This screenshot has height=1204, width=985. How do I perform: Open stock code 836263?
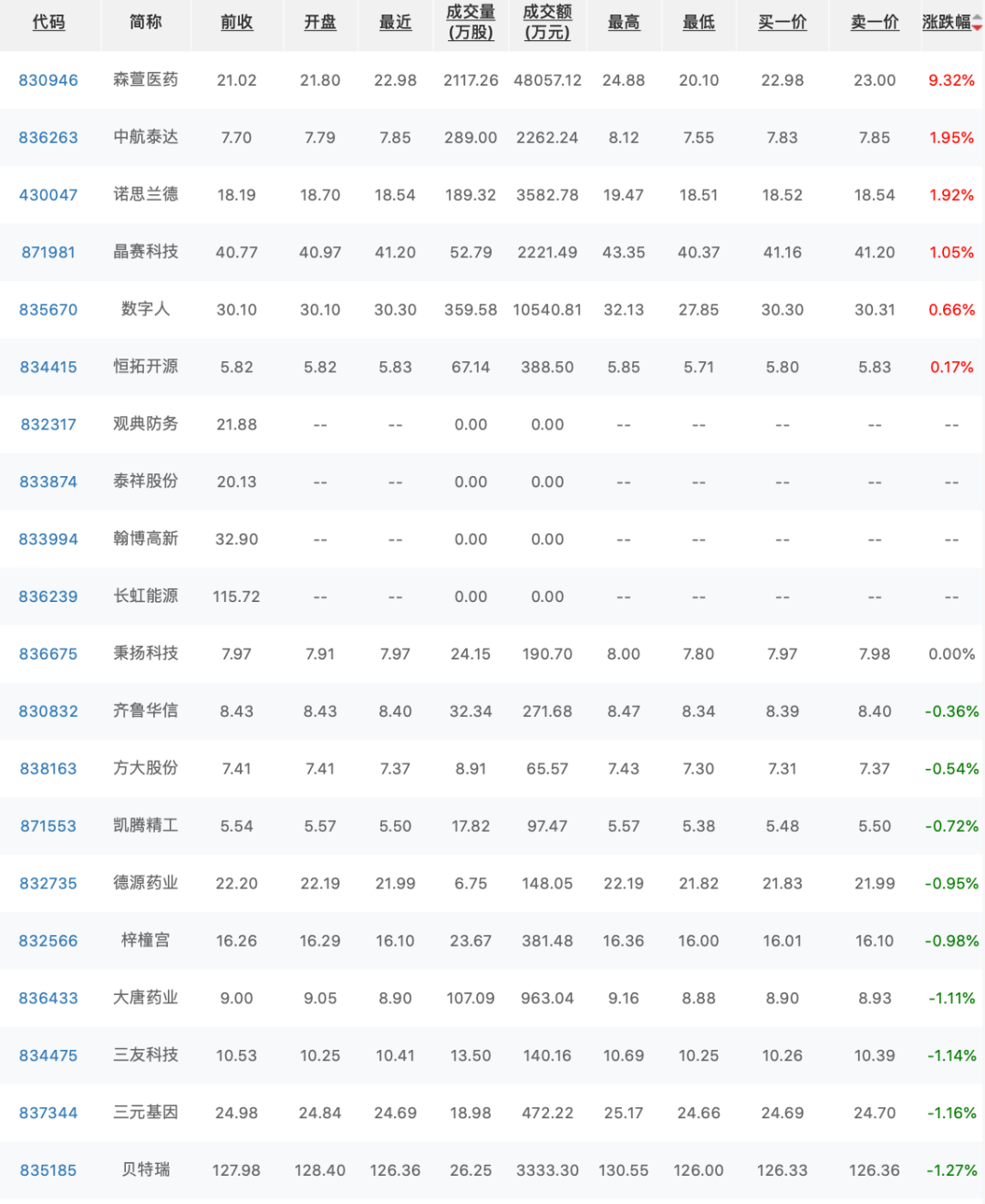(x=48, y=138)
